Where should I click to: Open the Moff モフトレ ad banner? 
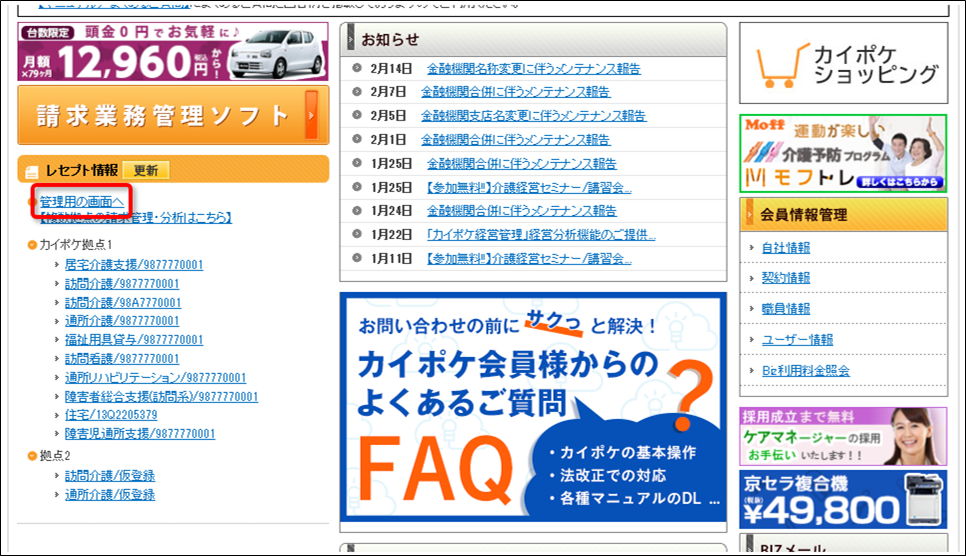(x=843, y=153)
